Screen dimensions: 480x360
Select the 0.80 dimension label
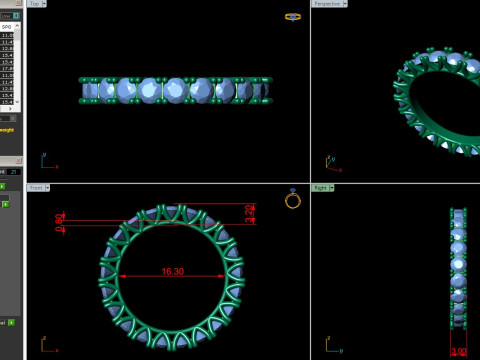[x=59, y=222]
